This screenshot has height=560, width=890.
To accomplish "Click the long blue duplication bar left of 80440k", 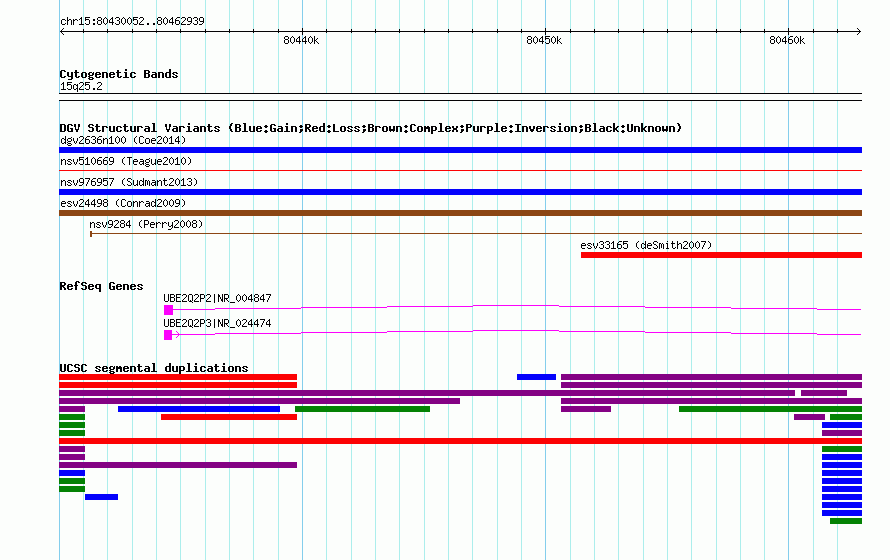I will click(x=199, y=409).
